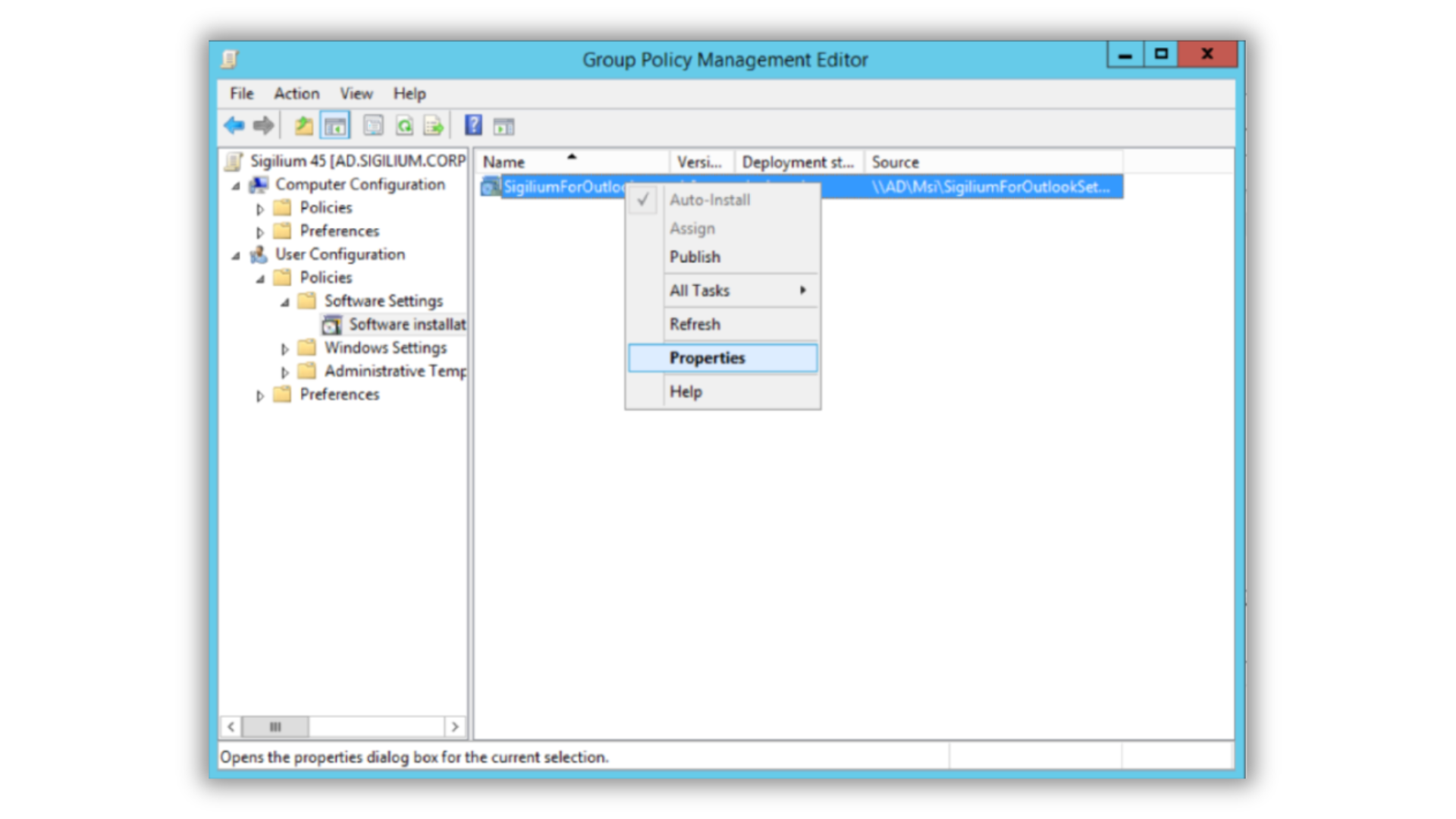Image resolution: width=1456 pixels, height=819 pixels.
Task: Expand Administrative Templates folder node
Action: (x=284, y=372)
